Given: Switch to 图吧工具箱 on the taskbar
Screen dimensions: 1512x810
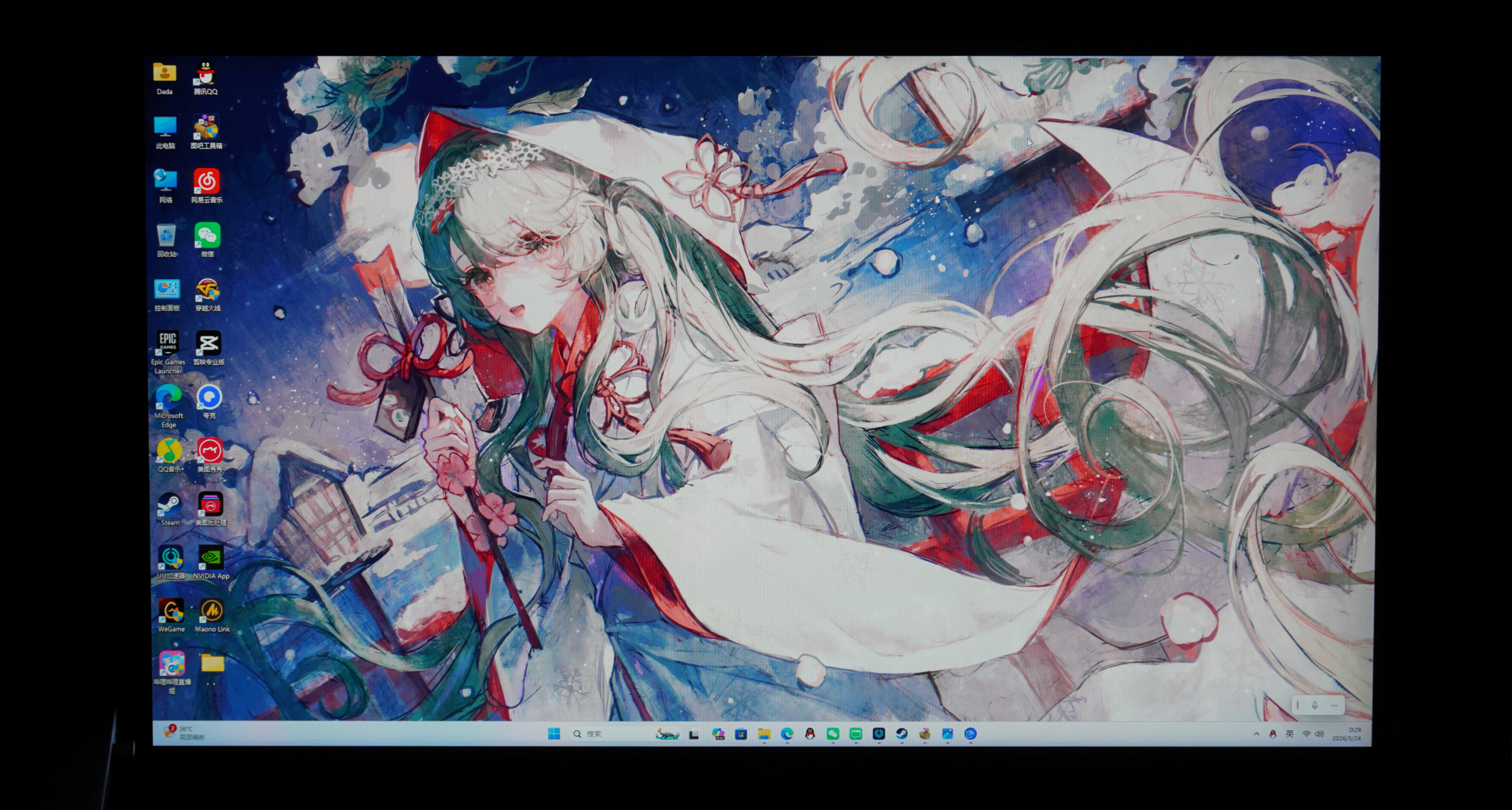Looking at the screenshot, I should pyautogui.click(x=925, y=734).
